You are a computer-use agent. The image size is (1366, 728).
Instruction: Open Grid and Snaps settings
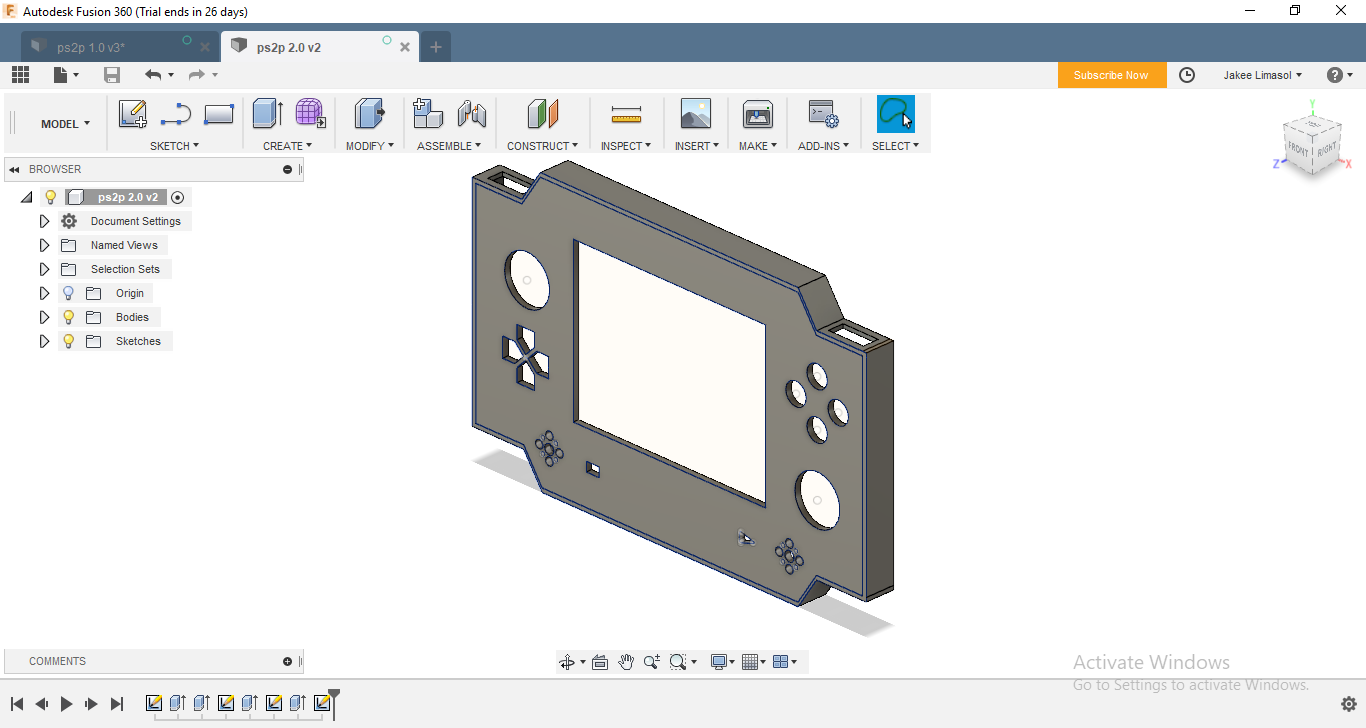[753, 662]
